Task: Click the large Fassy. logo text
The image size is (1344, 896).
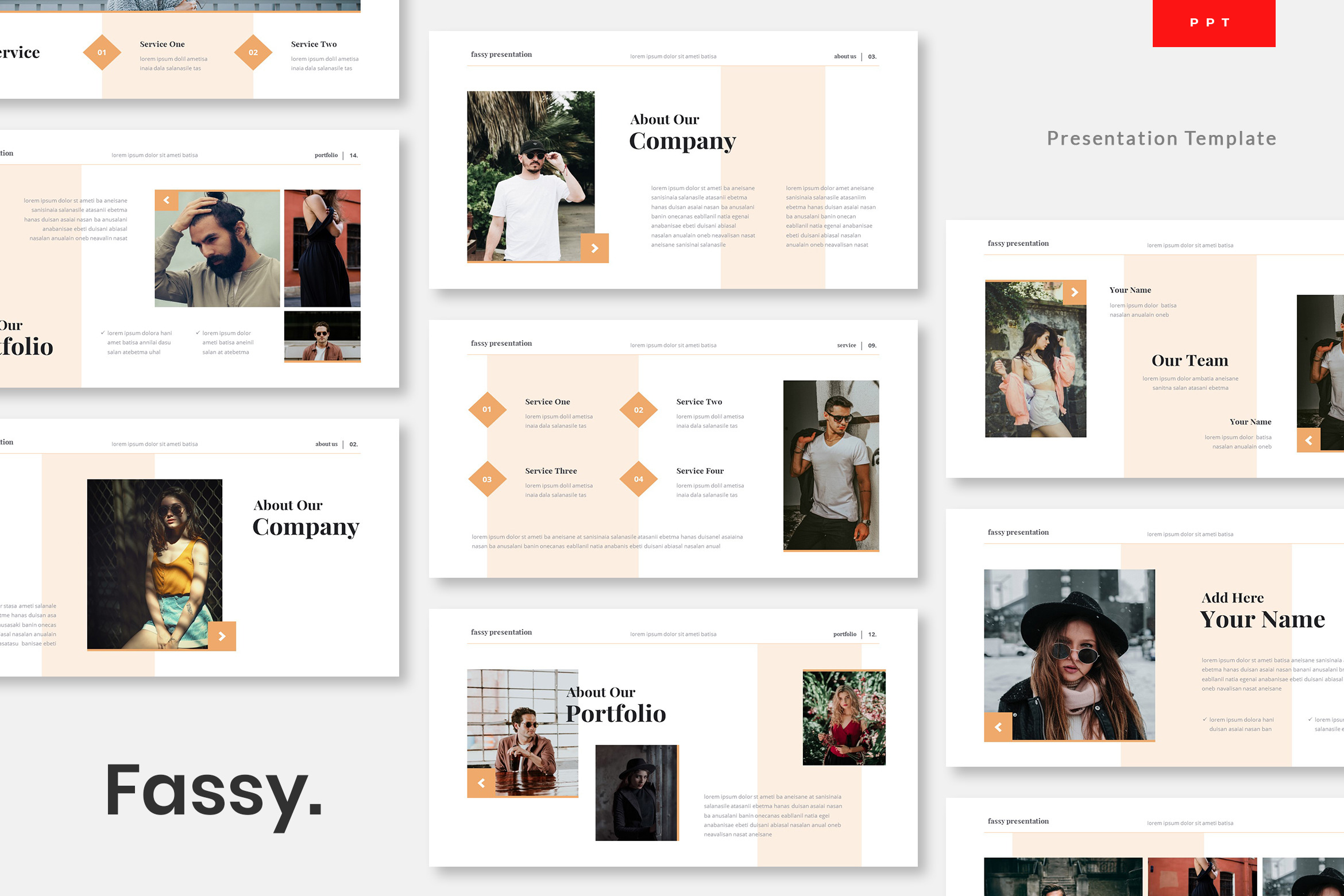Action: coord(214,793)
